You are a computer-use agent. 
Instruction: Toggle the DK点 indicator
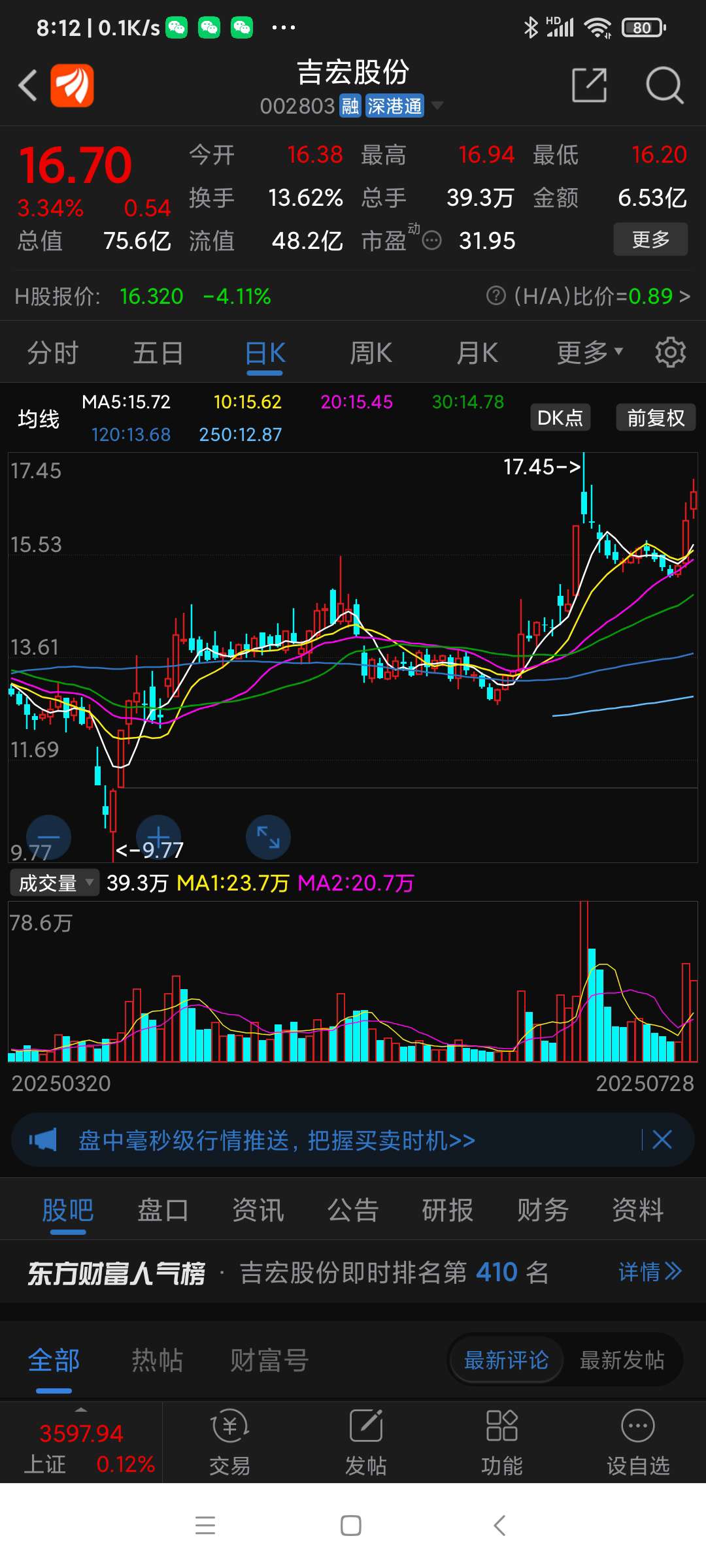click(560, 417)
